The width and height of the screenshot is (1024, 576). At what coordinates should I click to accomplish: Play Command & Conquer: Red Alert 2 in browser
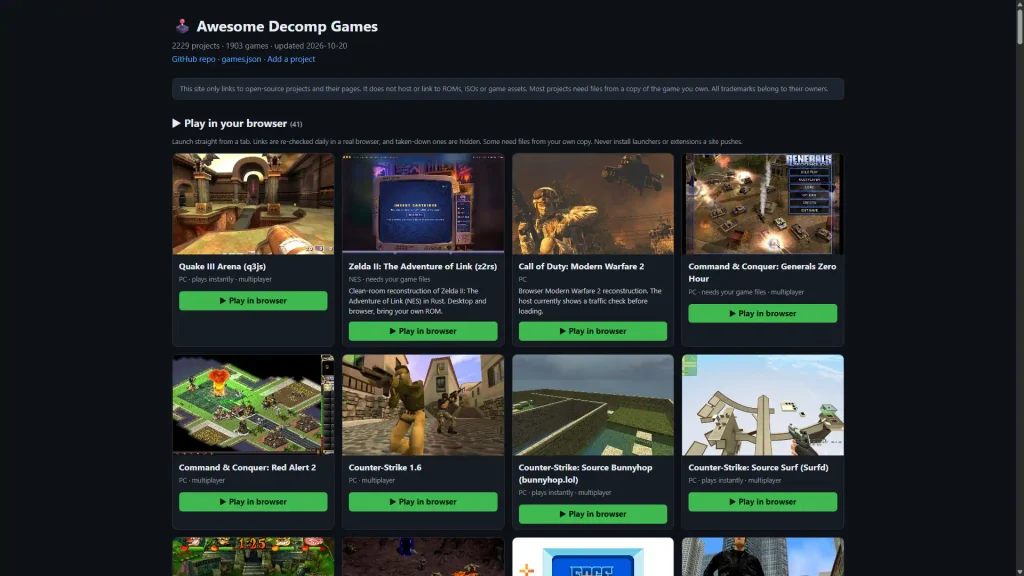[x=253, y=502]
